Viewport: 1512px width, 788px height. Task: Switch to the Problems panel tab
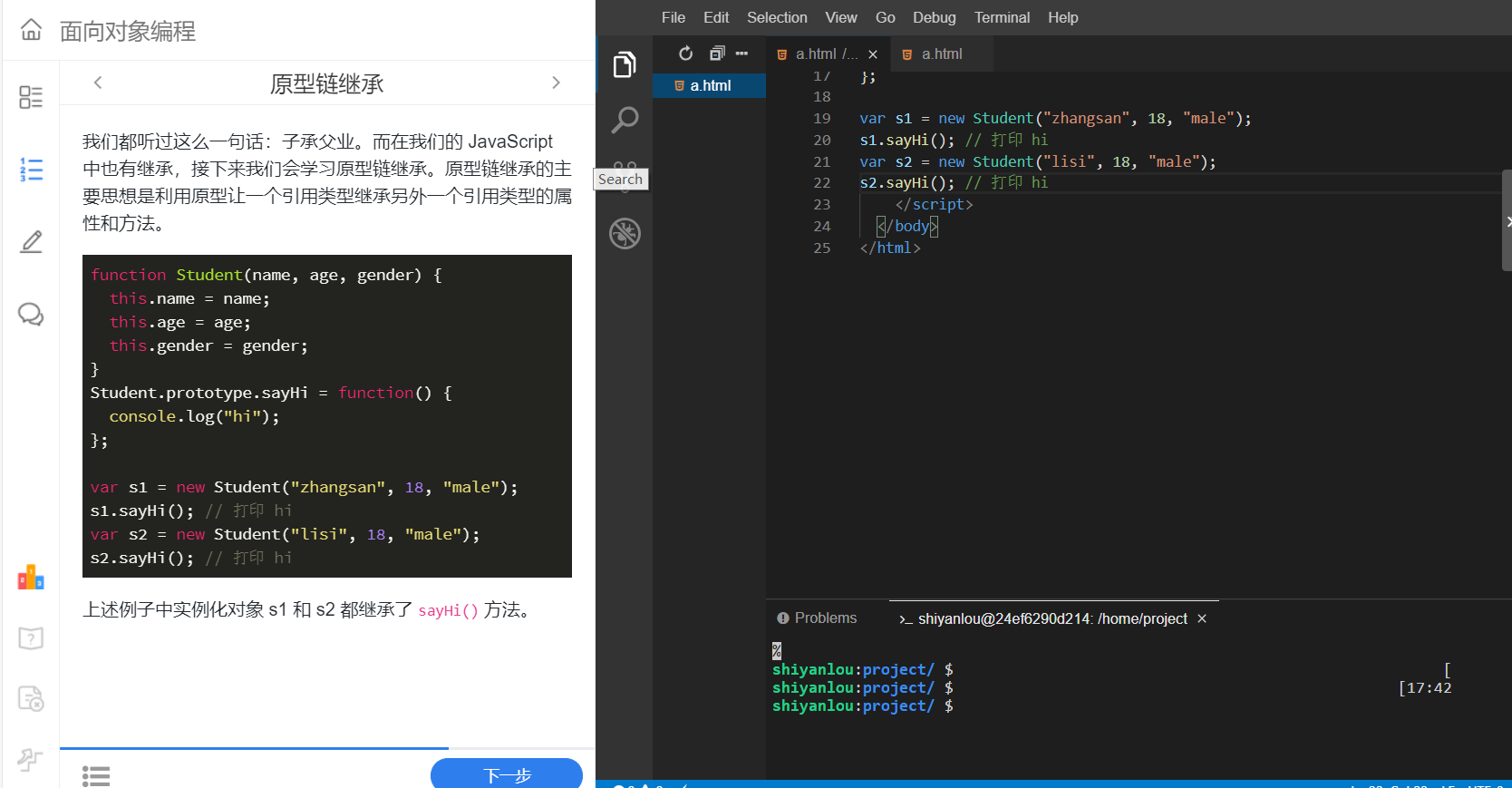(817, 618)
